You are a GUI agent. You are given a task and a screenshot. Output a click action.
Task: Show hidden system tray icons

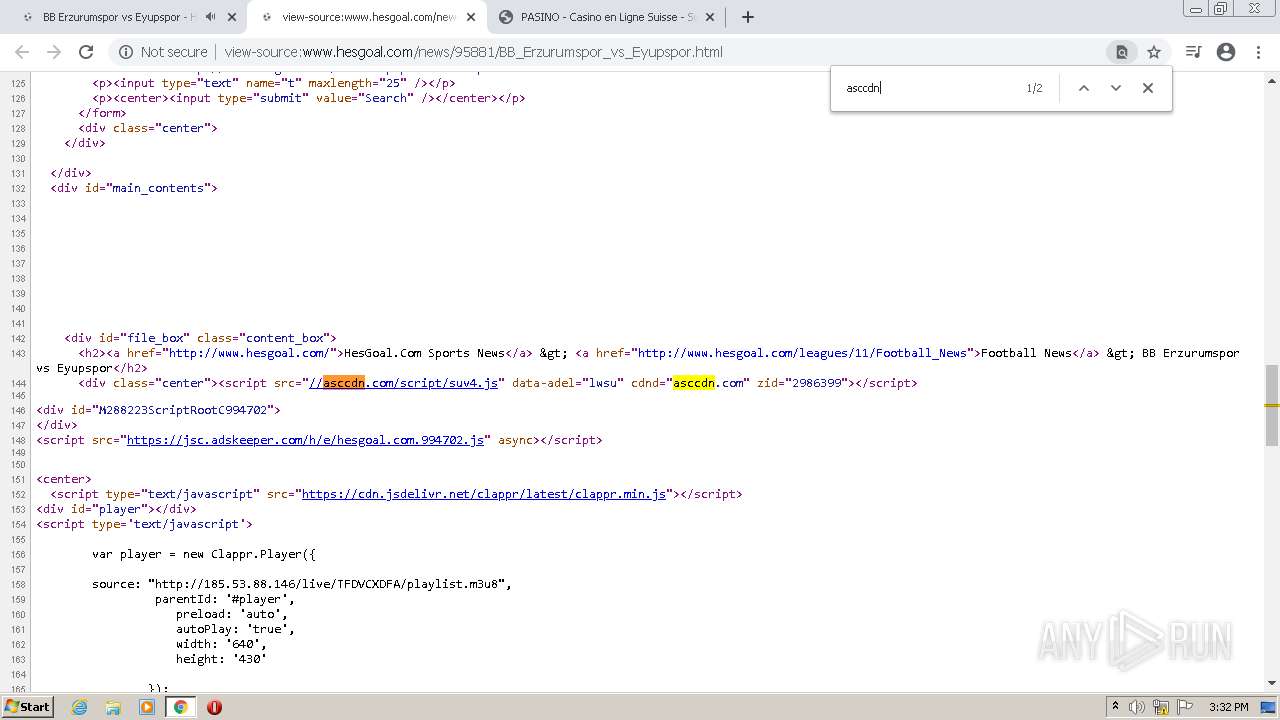tap(1115, 707)
